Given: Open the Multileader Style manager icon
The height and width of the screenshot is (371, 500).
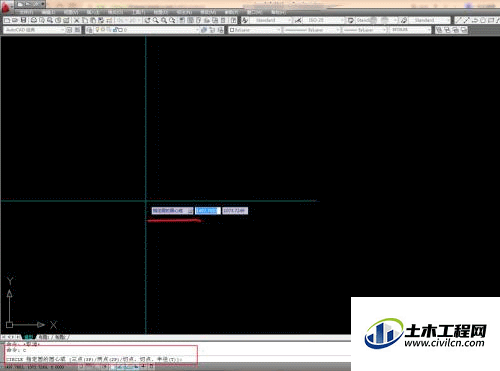Looking at the screenshot, I should click(x=404, y=20).
